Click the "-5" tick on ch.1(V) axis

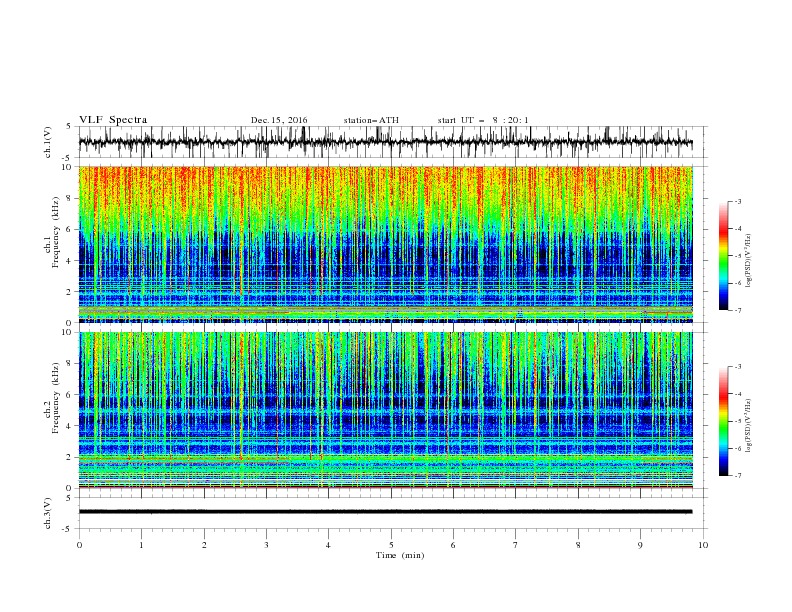pyautogui.click(x=68, y=158)
